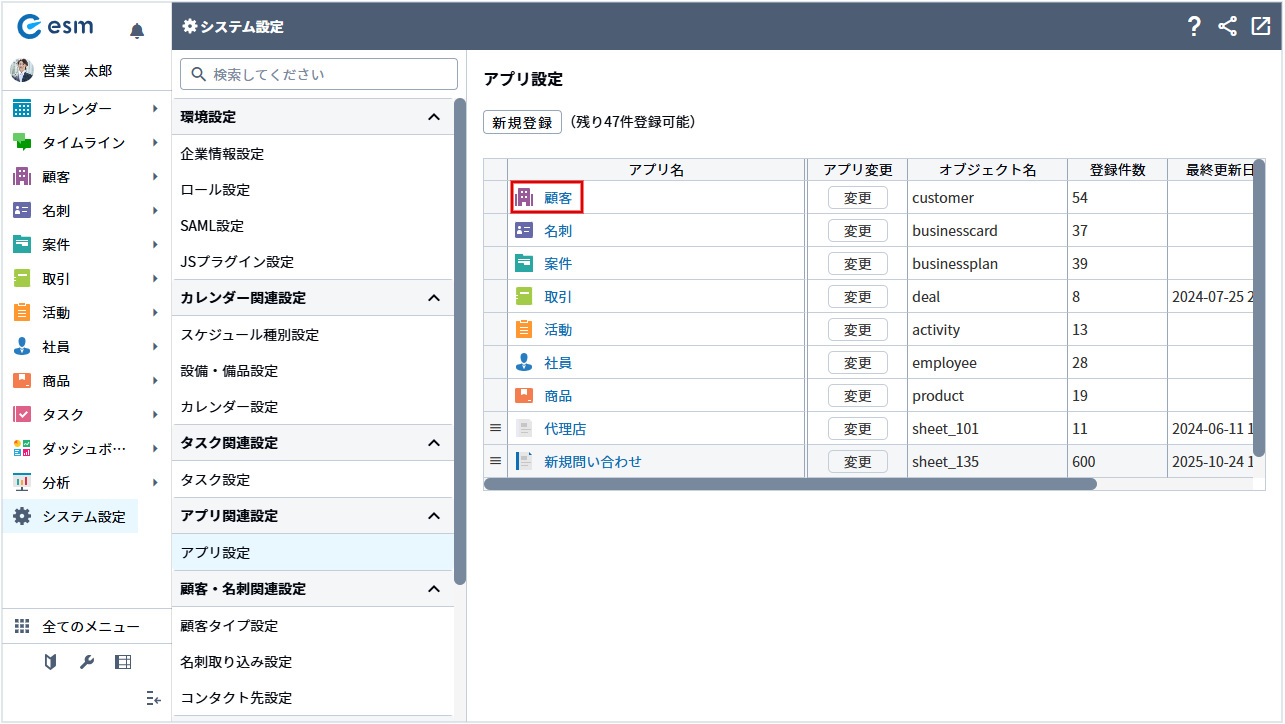Click the wrench icon in bottom sidebar

pos(87,662)
